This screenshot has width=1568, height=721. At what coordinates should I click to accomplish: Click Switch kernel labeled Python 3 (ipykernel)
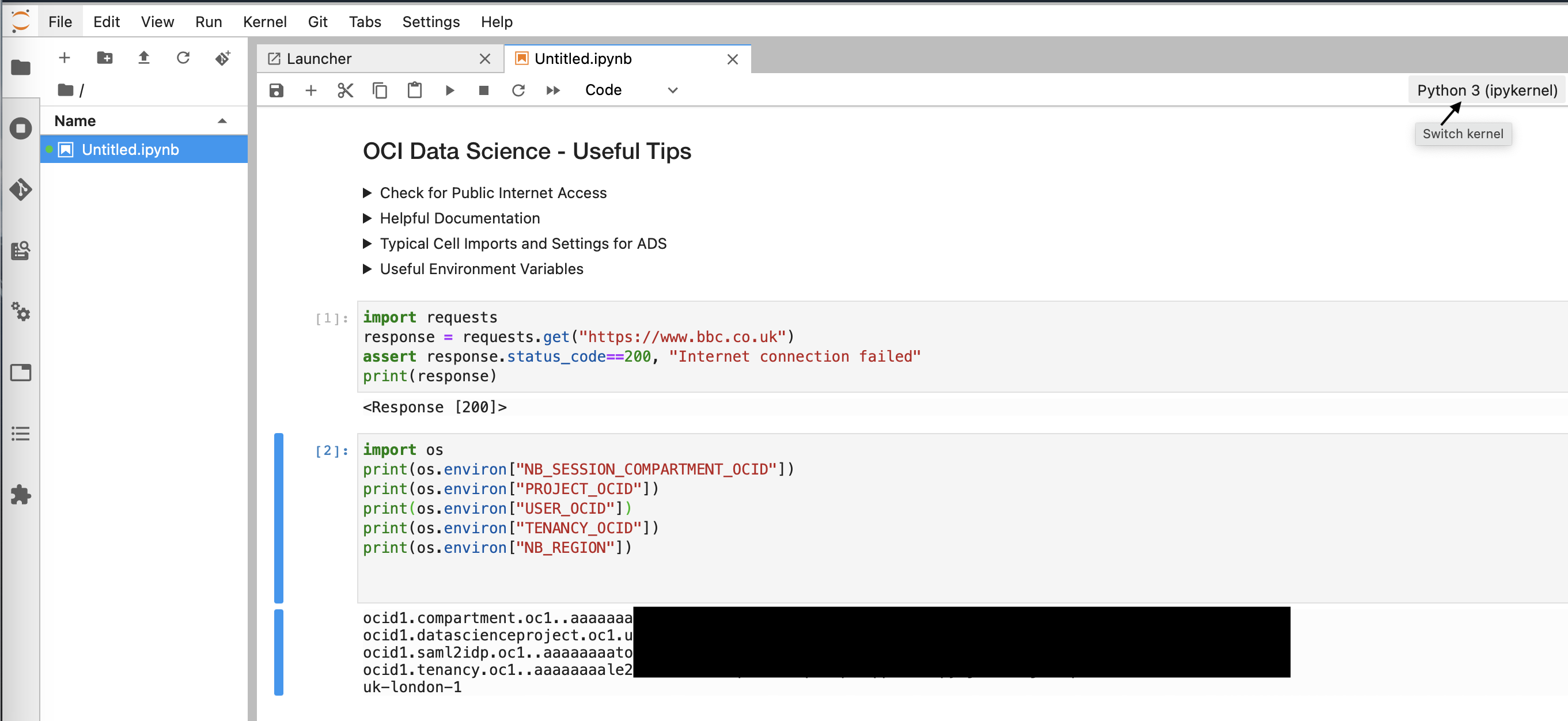point(1486,89)
